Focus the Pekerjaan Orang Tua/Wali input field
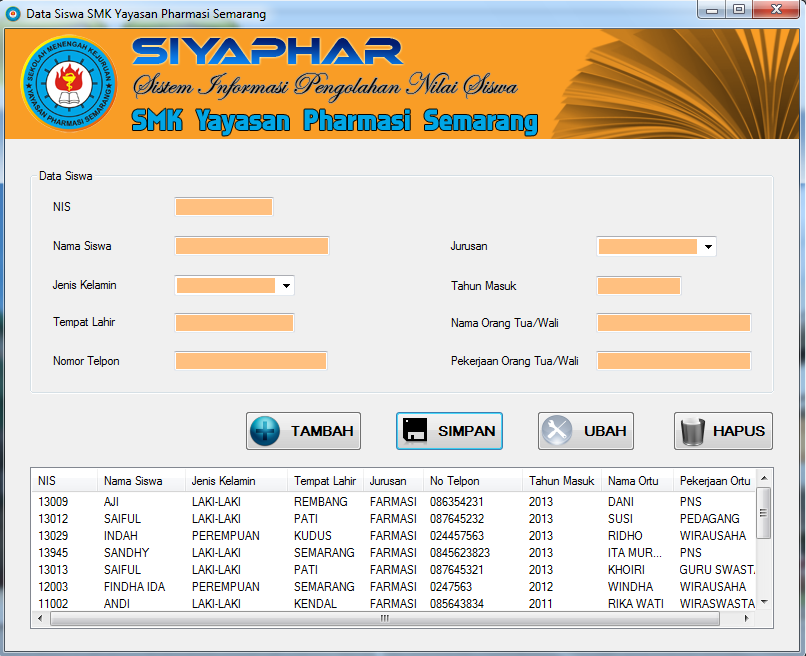 point(674,361)
